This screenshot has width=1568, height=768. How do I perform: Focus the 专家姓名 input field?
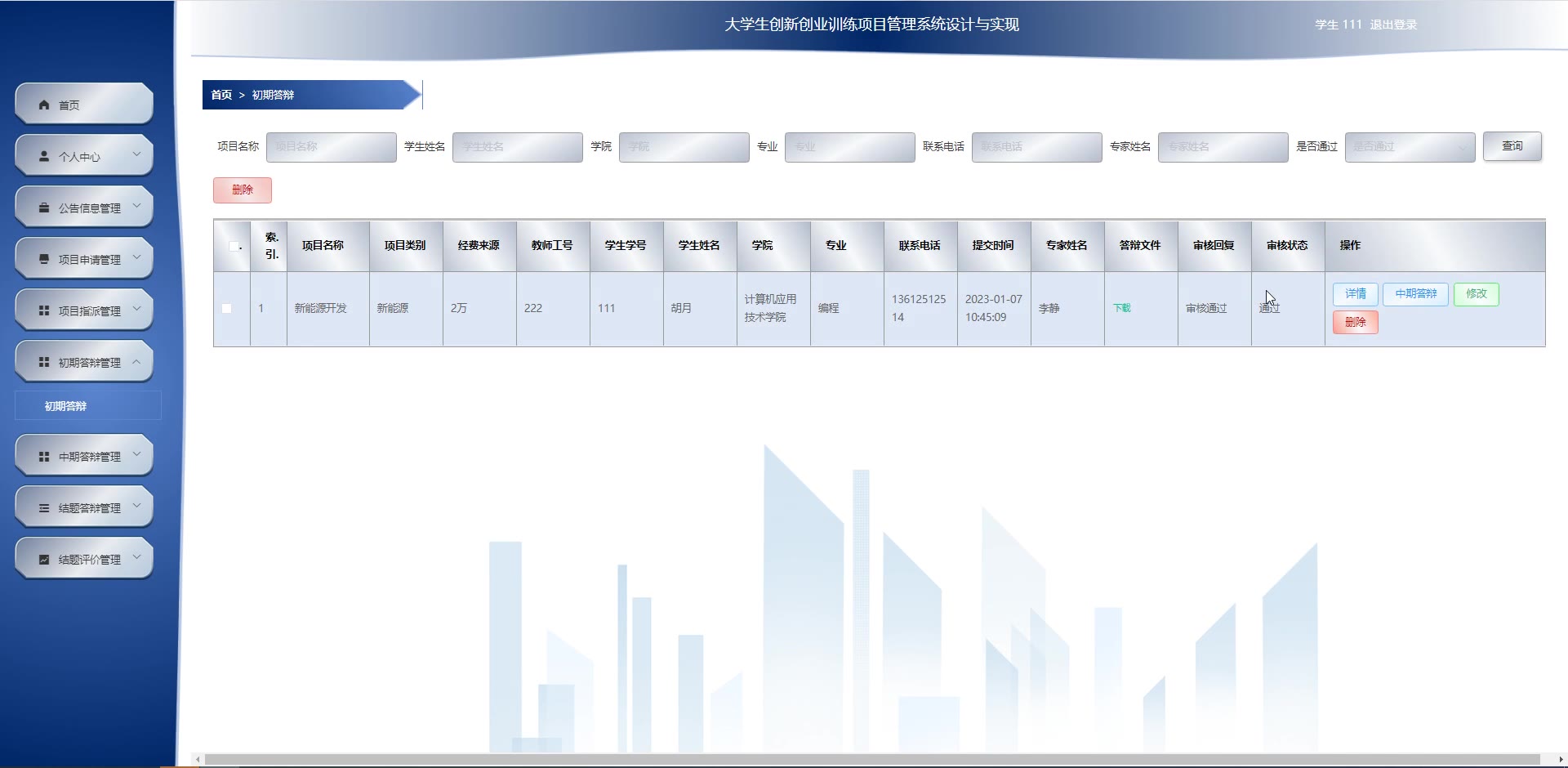pos(1223,147)
